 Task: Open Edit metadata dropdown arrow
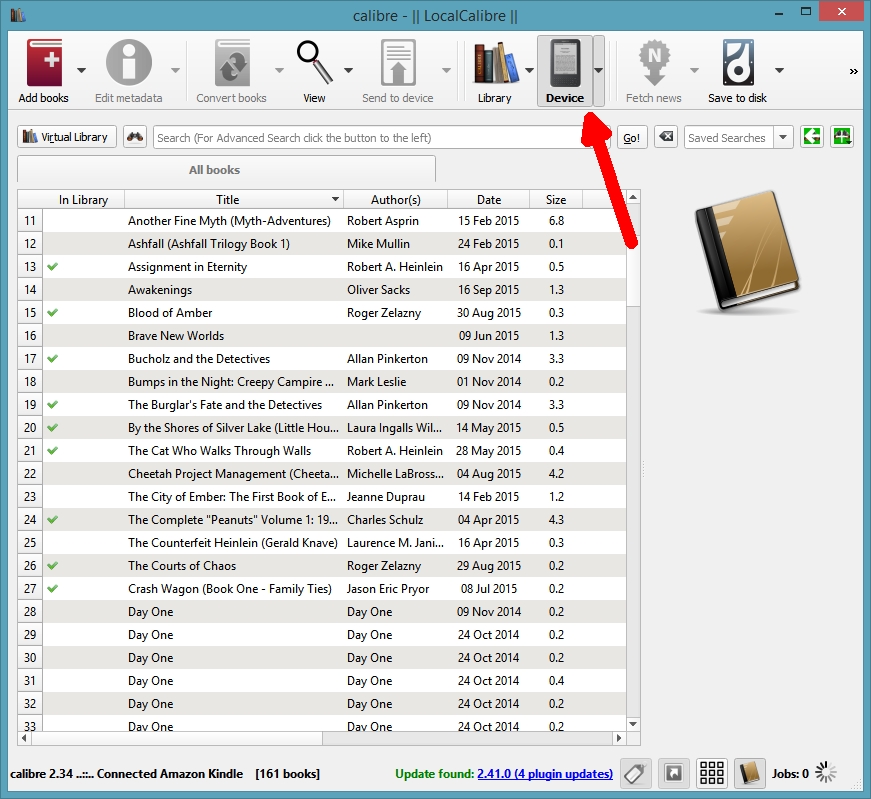pos(176,71)
